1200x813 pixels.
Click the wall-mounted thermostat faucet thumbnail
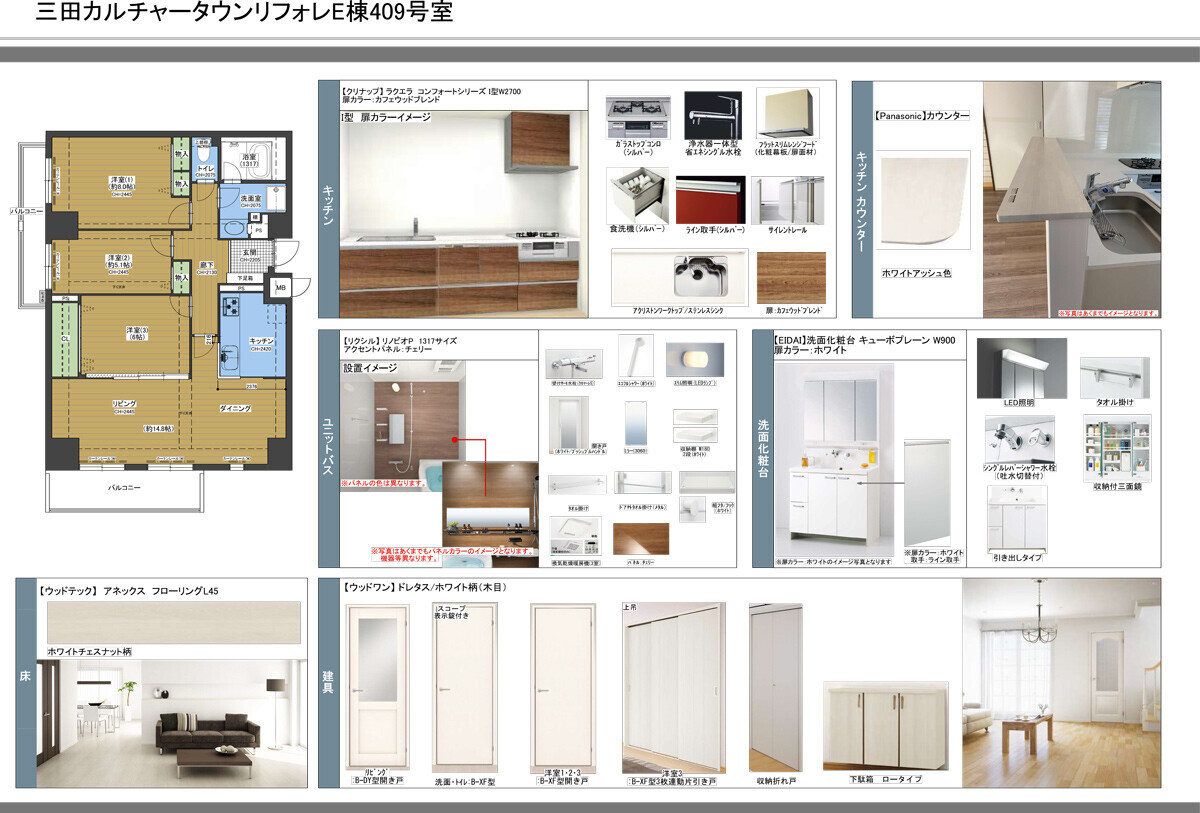[574, 363]
